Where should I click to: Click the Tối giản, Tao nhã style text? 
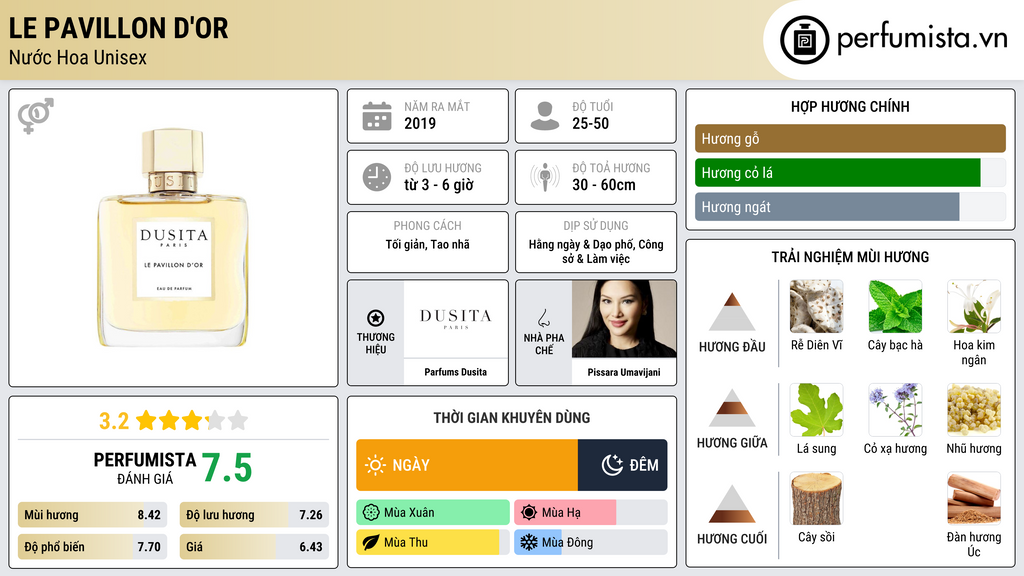click(428, 245)
